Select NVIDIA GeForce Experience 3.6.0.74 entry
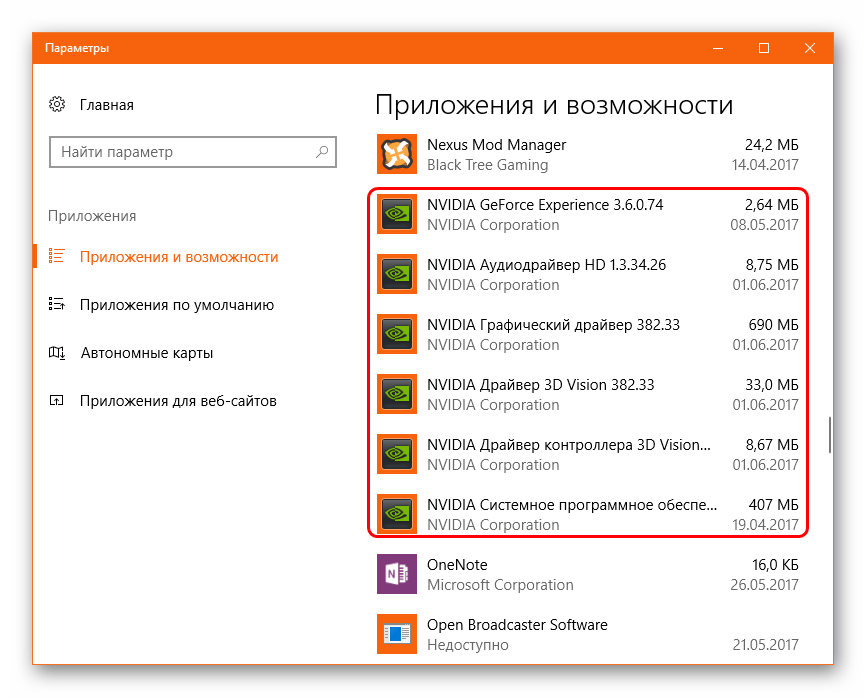 click(588, 214)
